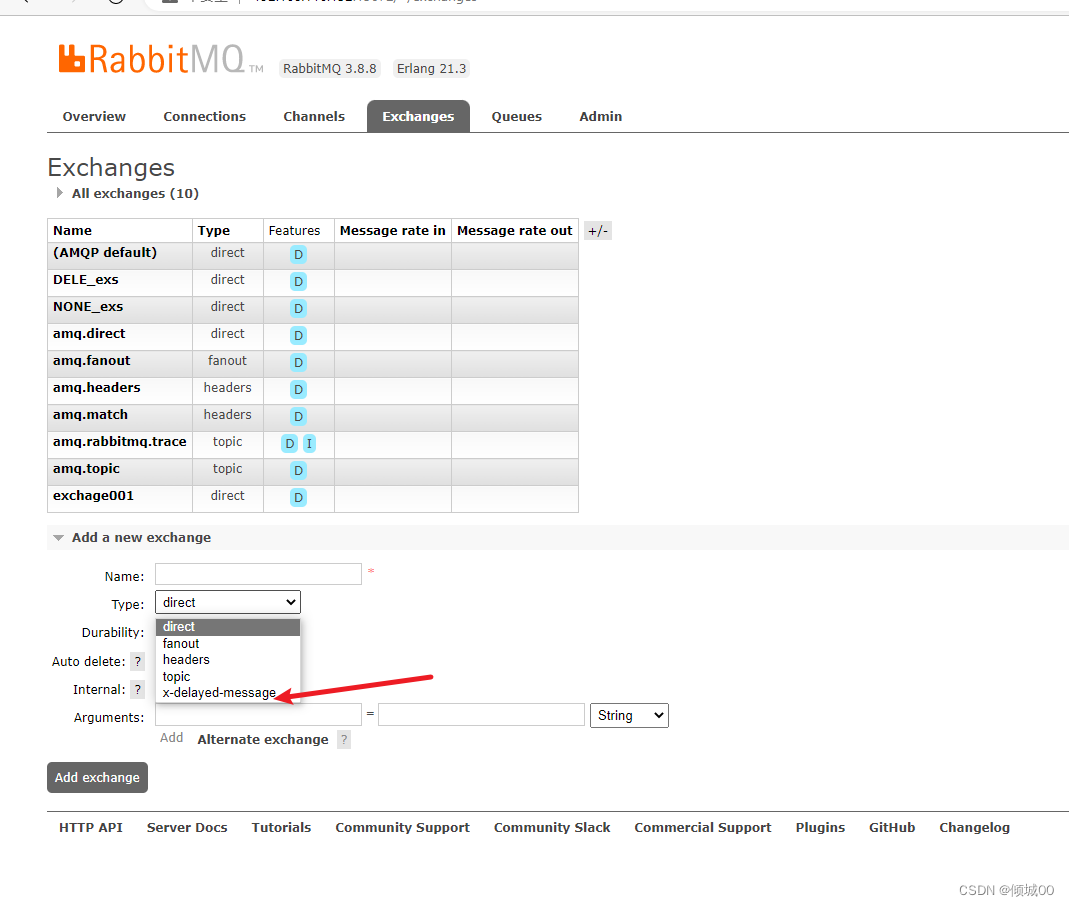Viewport: 1069px width, 906px height.
Task: Click the Alternate exchange argument shortcut
Action: pyautogui.click(x=263, y=740)
